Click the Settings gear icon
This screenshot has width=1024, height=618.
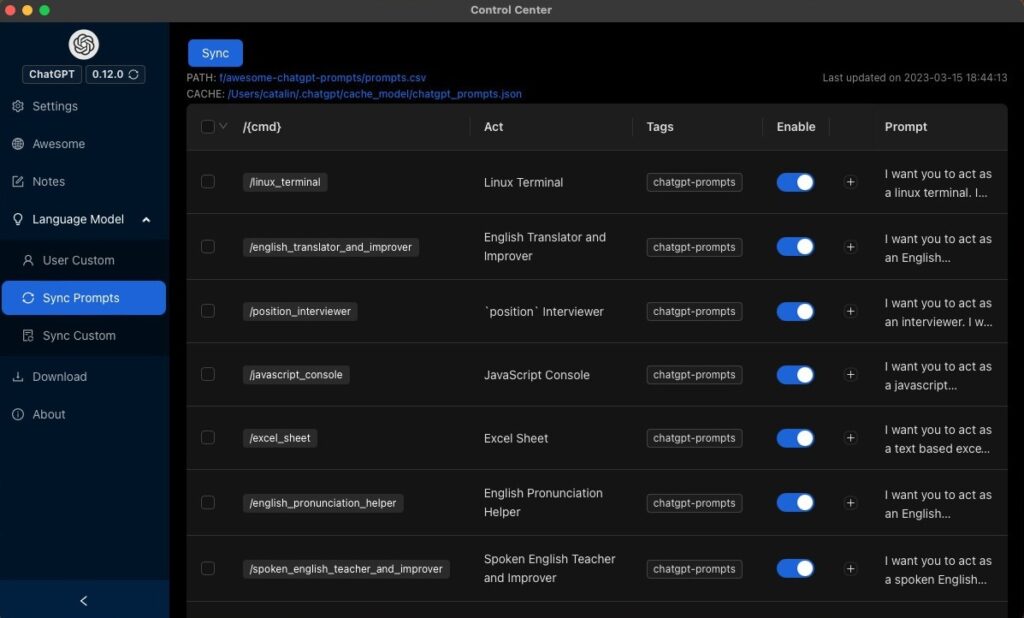[x=18, y=106]
